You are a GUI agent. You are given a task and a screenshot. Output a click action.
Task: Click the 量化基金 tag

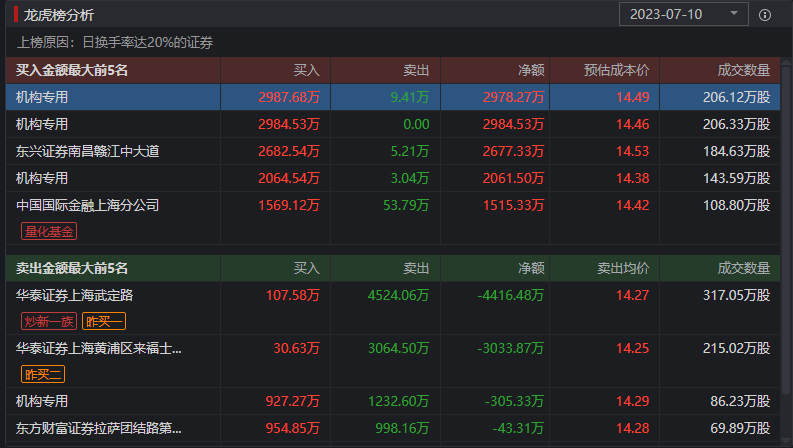49,232
